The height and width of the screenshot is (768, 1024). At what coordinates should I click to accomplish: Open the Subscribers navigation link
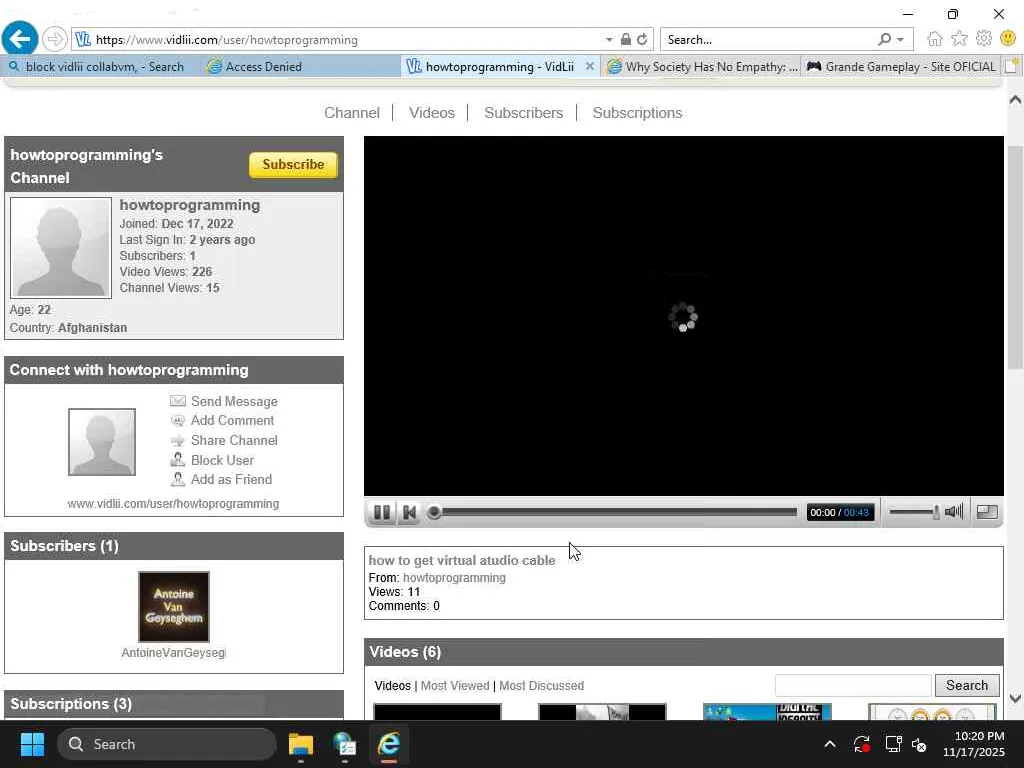[523, 112]
